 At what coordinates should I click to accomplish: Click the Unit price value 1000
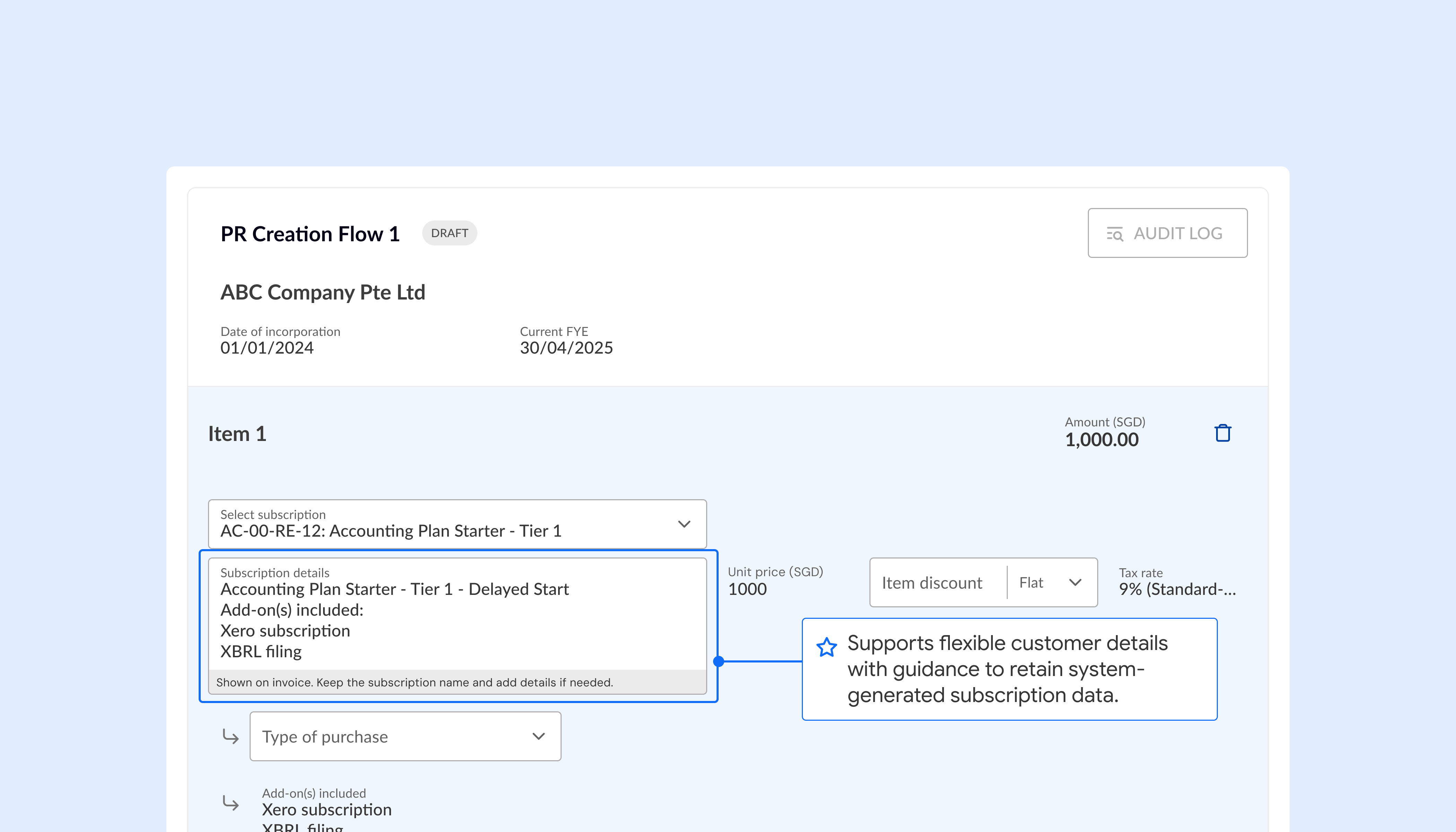coord(747,589)
